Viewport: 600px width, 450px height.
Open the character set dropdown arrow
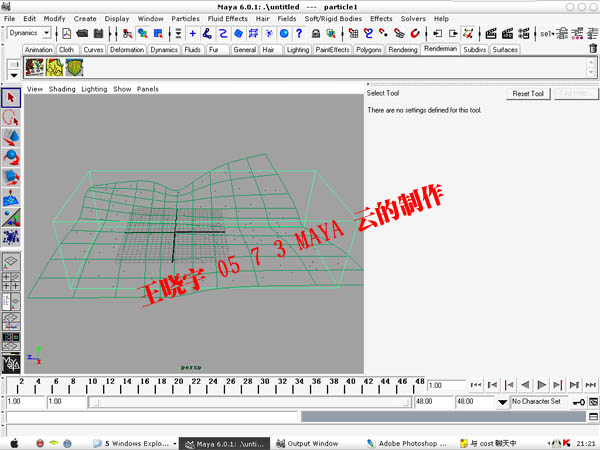click(x=502, y=402)
